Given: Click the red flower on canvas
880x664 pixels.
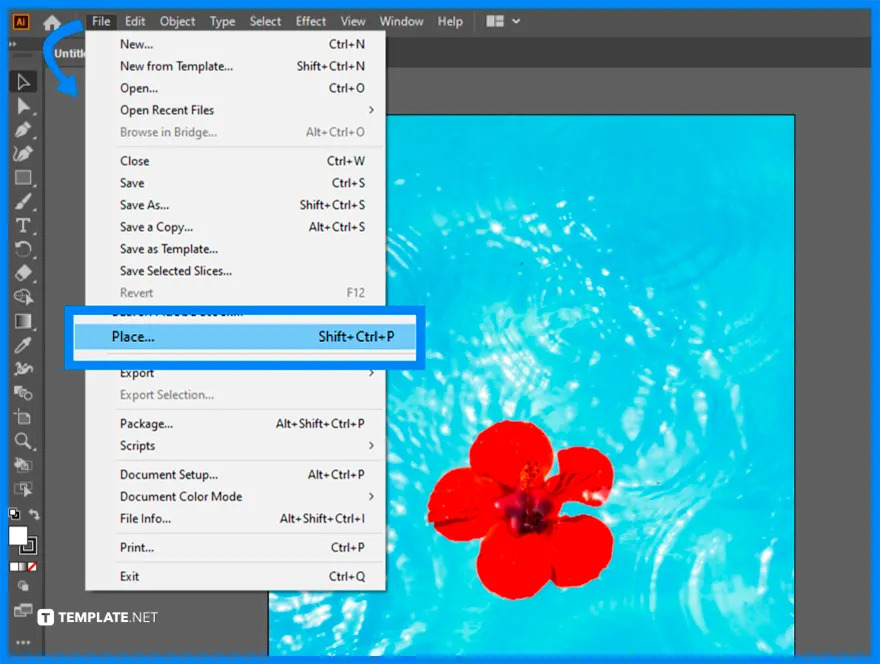Looking at the screenshot, I should pyautogui.click(x=520, y=505).
